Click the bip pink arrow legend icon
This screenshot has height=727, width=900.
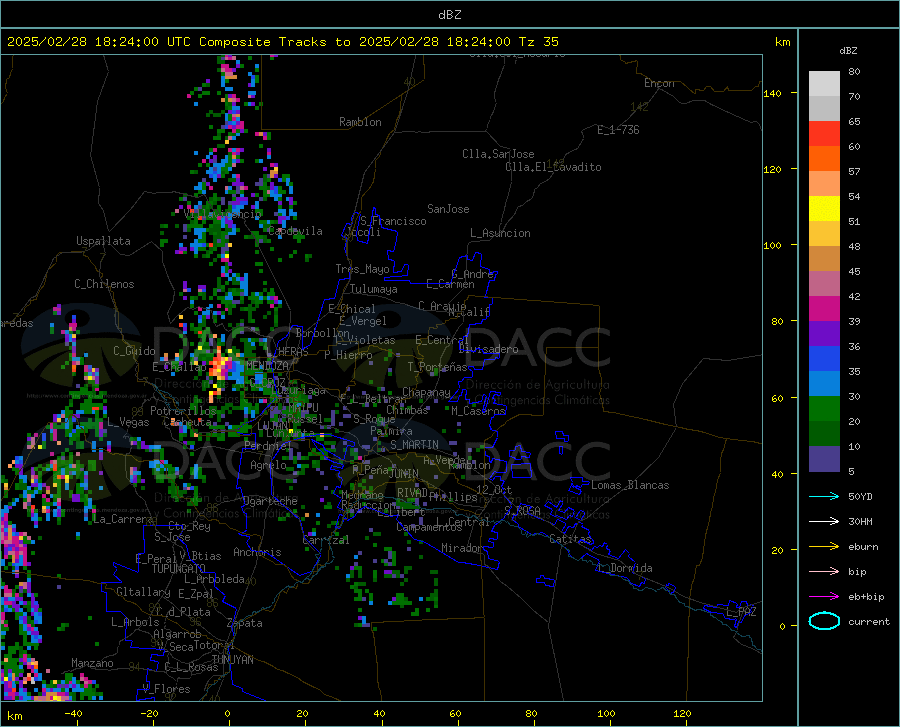(824, 572)
